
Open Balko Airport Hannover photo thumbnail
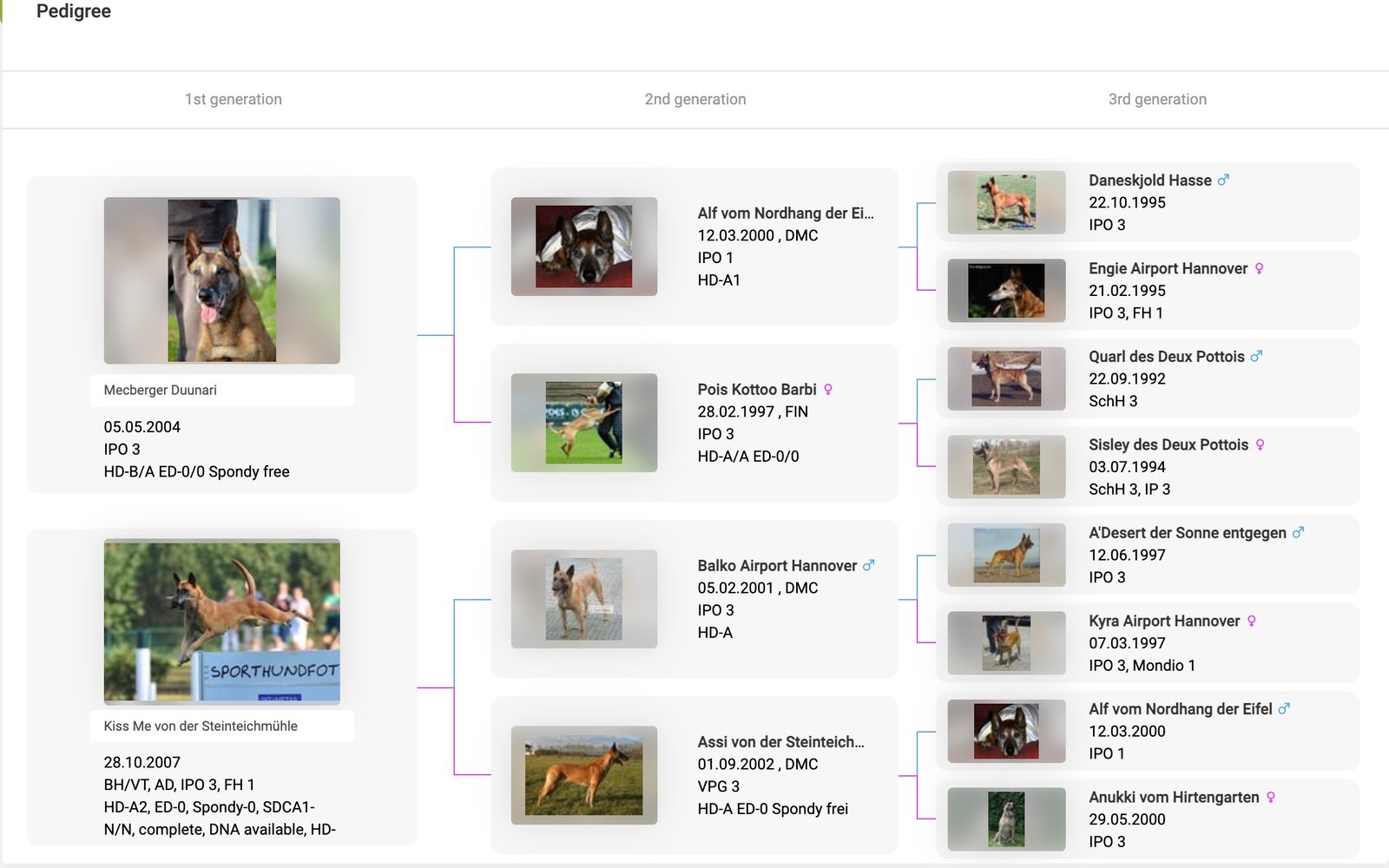pos(584,599)
